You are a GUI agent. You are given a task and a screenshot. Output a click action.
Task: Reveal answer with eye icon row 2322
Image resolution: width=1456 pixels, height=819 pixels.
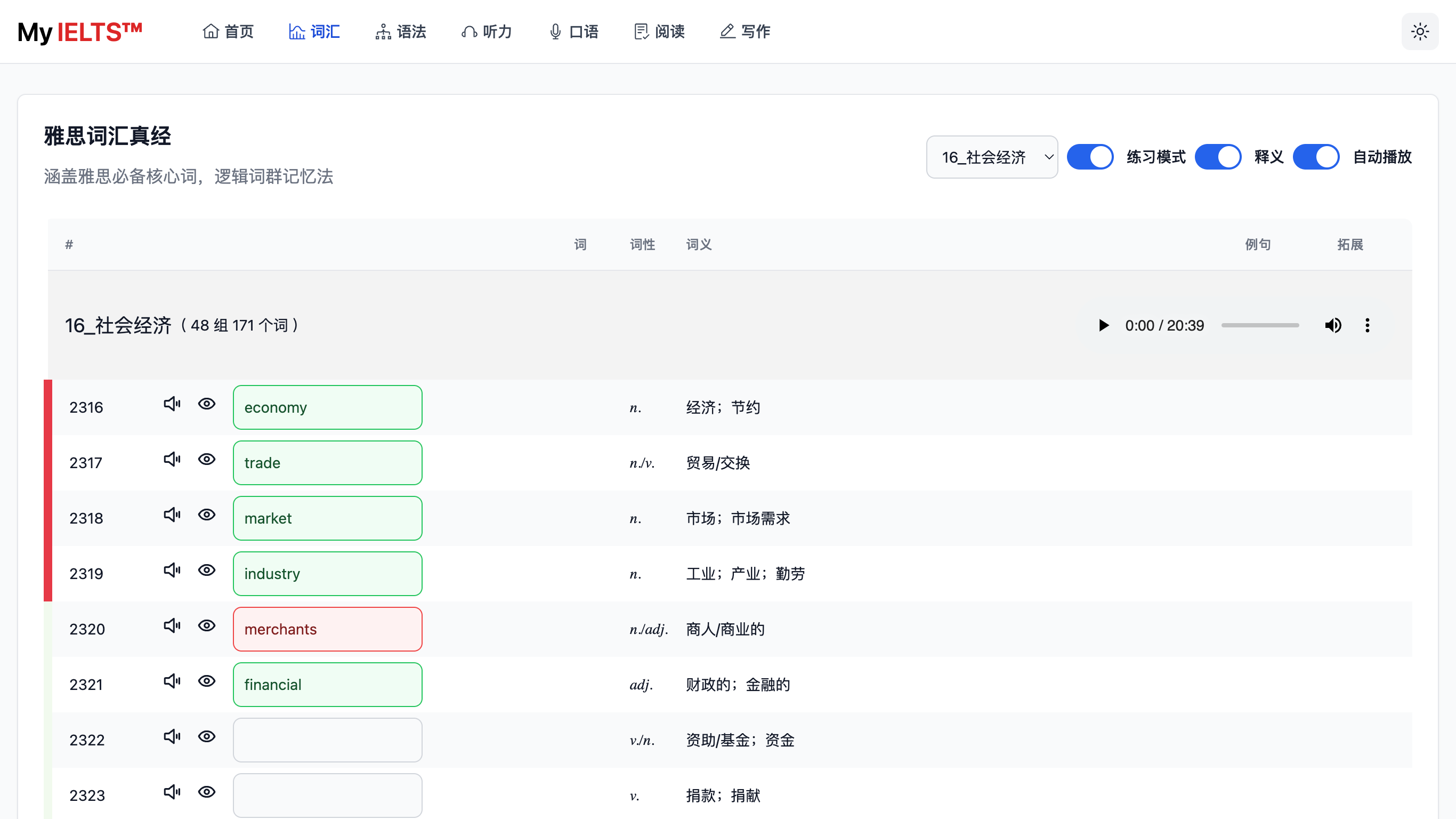tap(207, 736)
